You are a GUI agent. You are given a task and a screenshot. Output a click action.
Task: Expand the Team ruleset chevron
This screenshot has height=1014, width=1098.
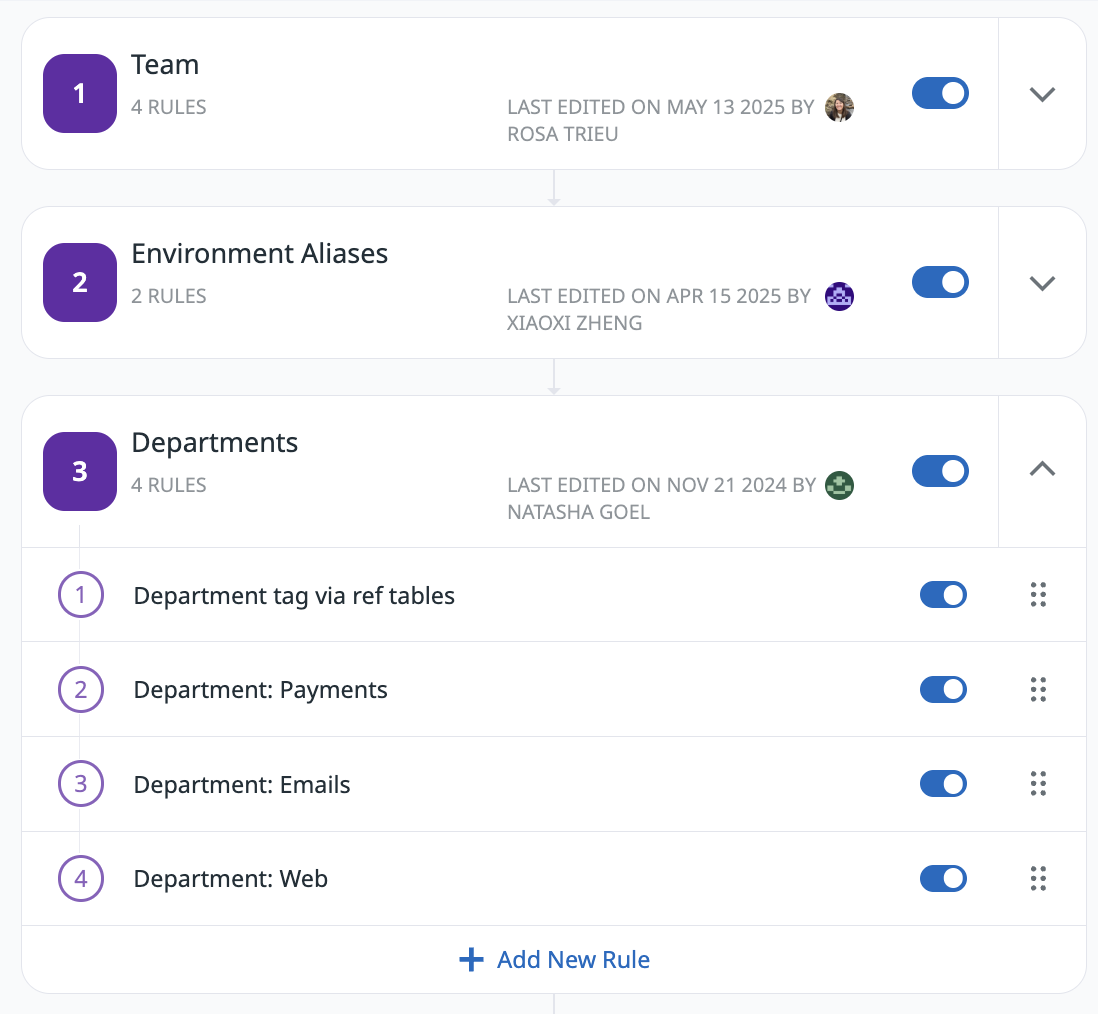(1042, 94)
